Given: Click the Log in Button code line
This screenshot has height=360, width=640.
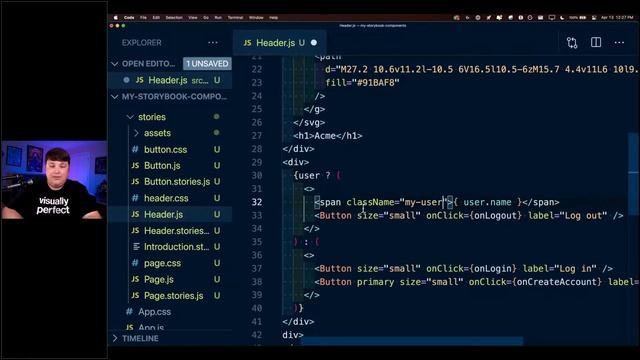Looking at the screenshot, I should tap(463, 269).
